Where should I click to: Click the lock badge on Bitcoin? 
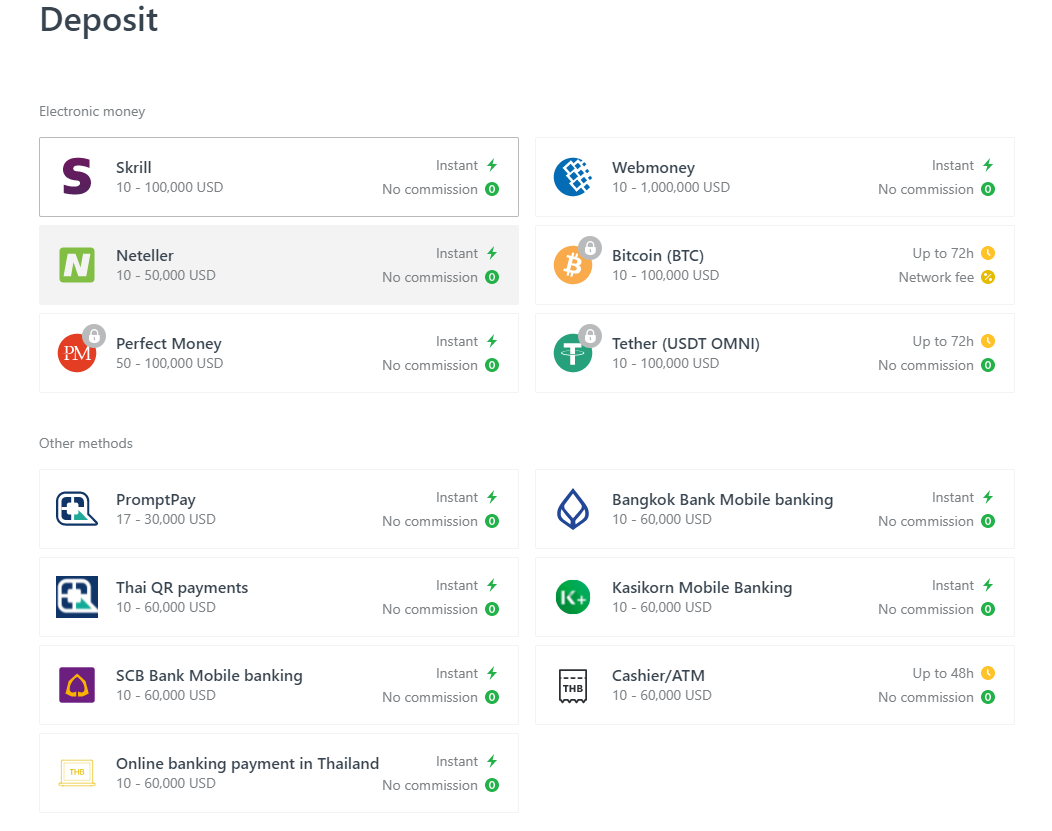click(x=590, y=247)
